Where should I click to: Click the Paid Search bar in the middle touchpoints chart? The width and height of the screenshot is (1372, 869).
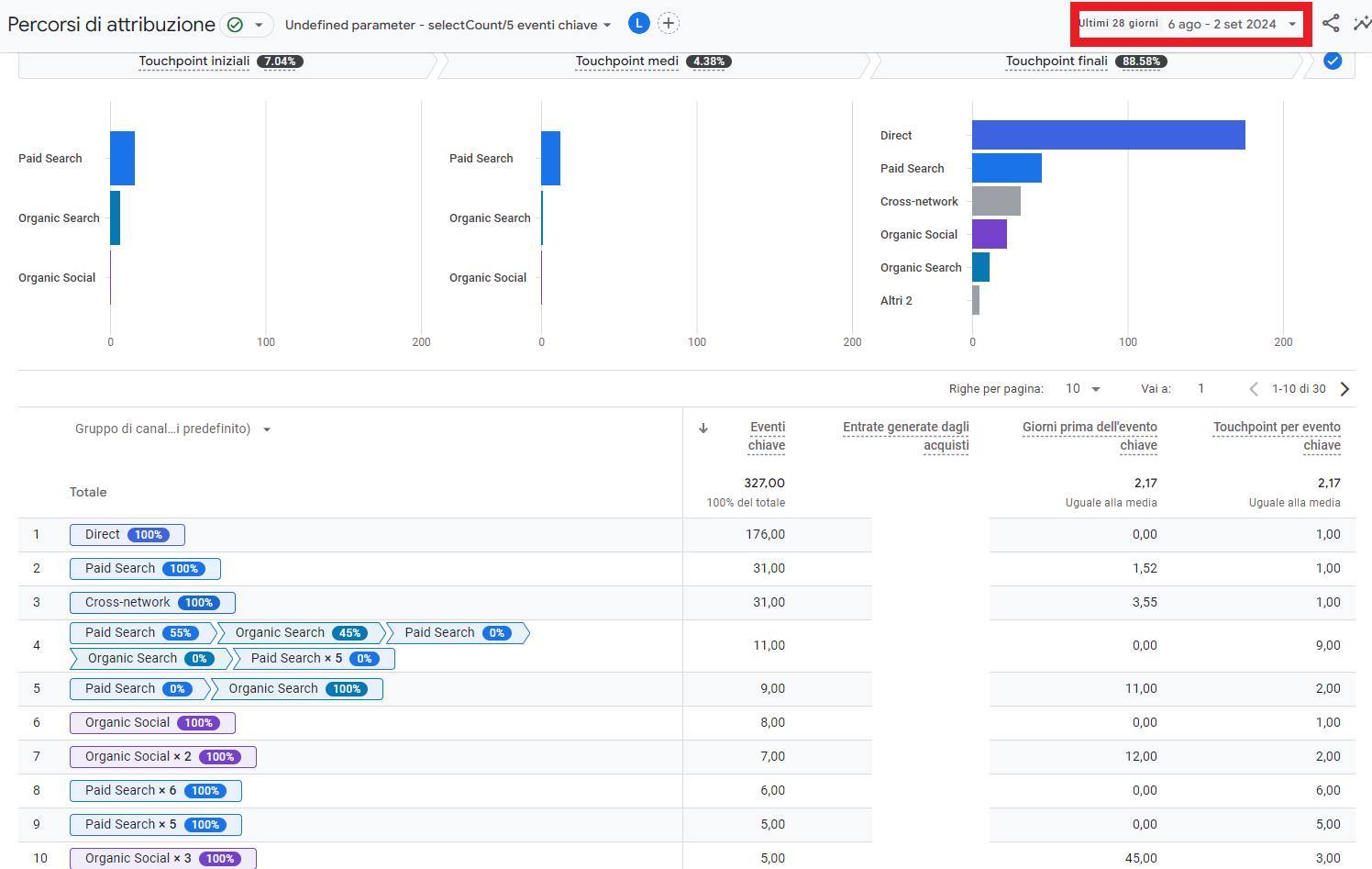click(x=550, y=158)
